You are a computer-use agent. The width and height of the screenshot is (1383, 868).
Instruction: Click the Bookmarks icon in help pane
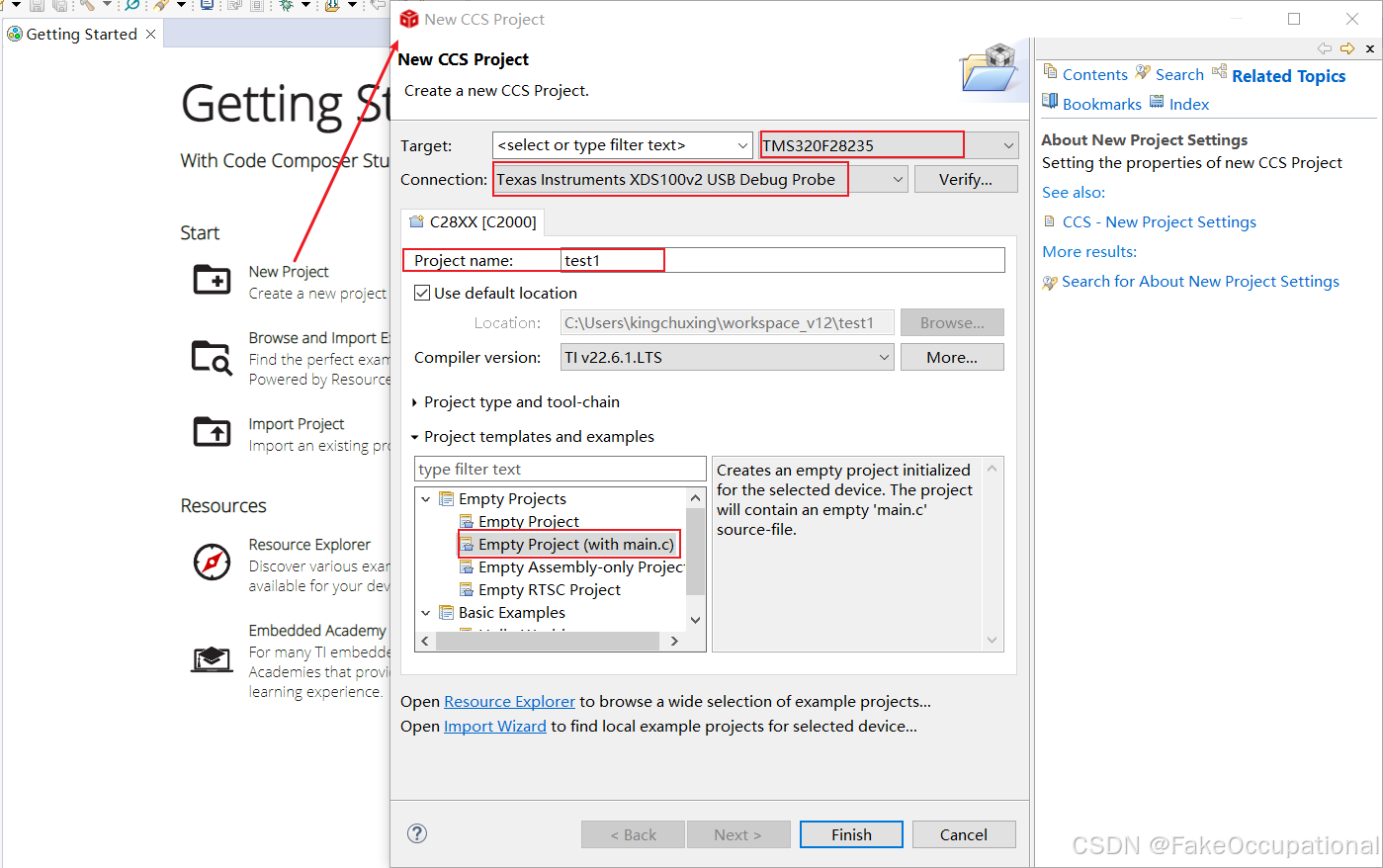pyautogui.click(x=1050, y=102)
